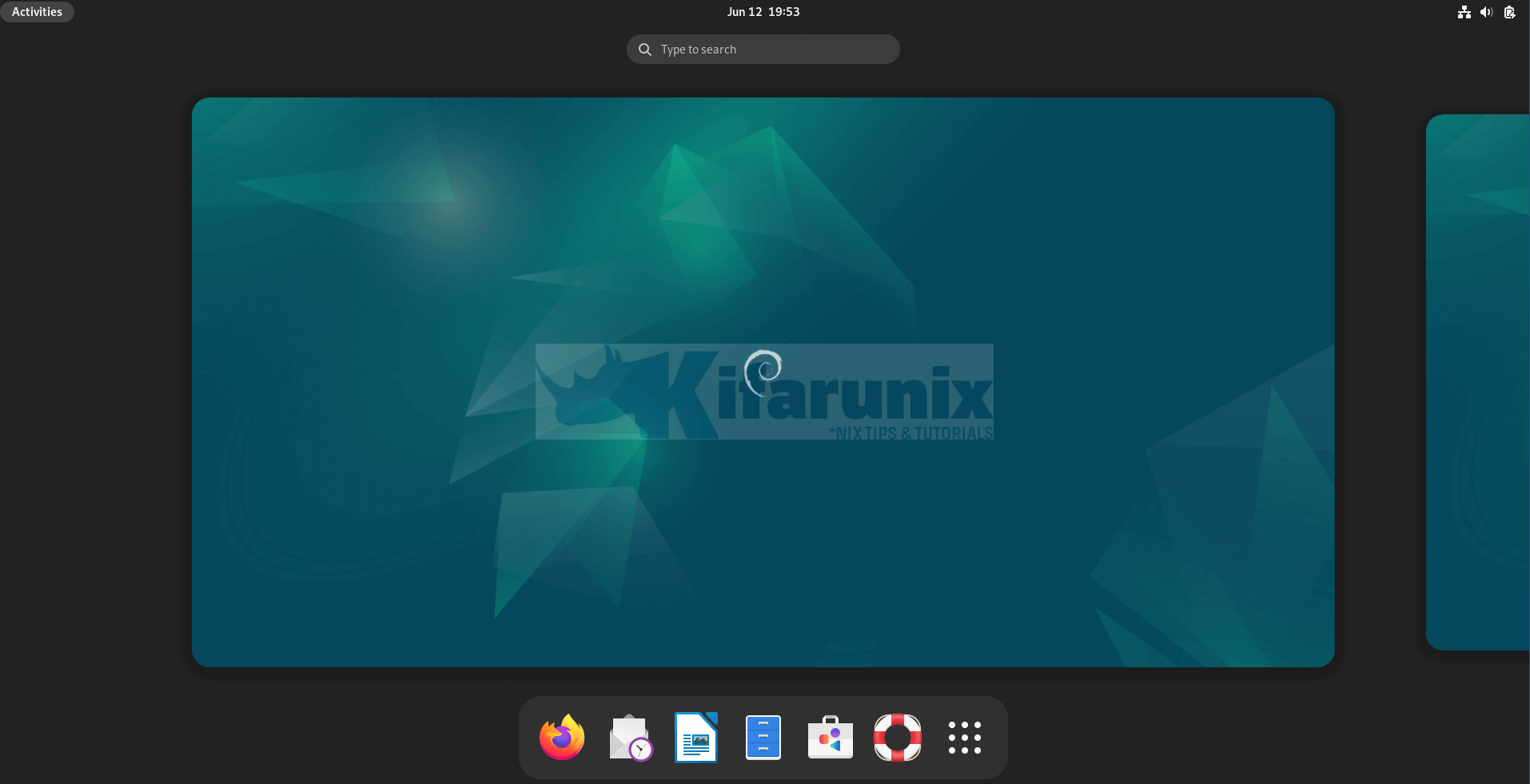
Task: Click the *NIX TIPS & TUTORIALS text
Action: pyautogui.click(x=910, y=433)
